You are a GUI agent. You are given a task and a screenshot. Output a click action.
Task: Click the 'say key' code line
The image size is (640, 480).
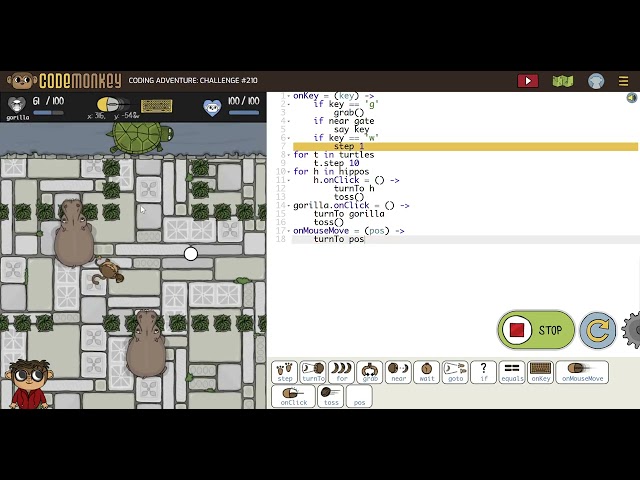pyautogui.click(x=351, y=130)
